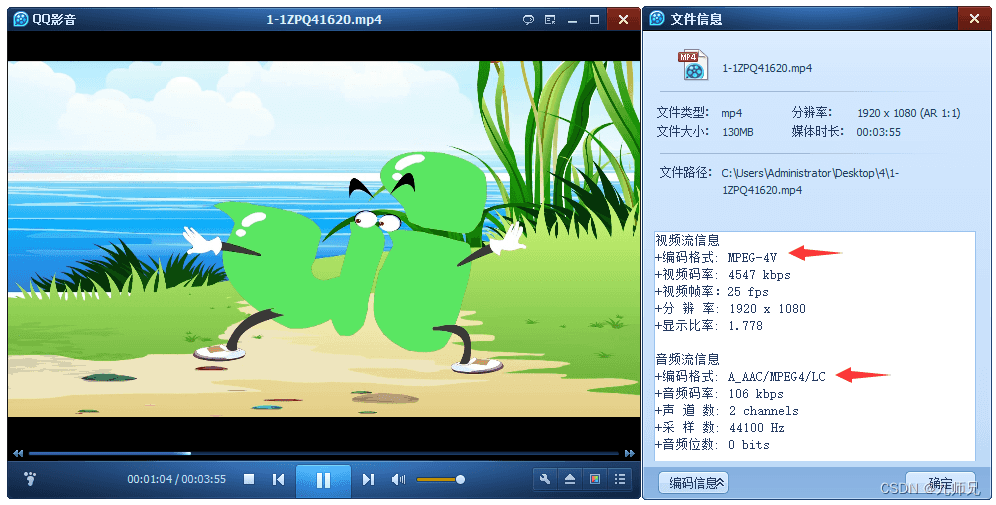The height and width of the screenshot is (505, 996).
Task: Click 确定 to confirm file info
Action: click(939, 483)
